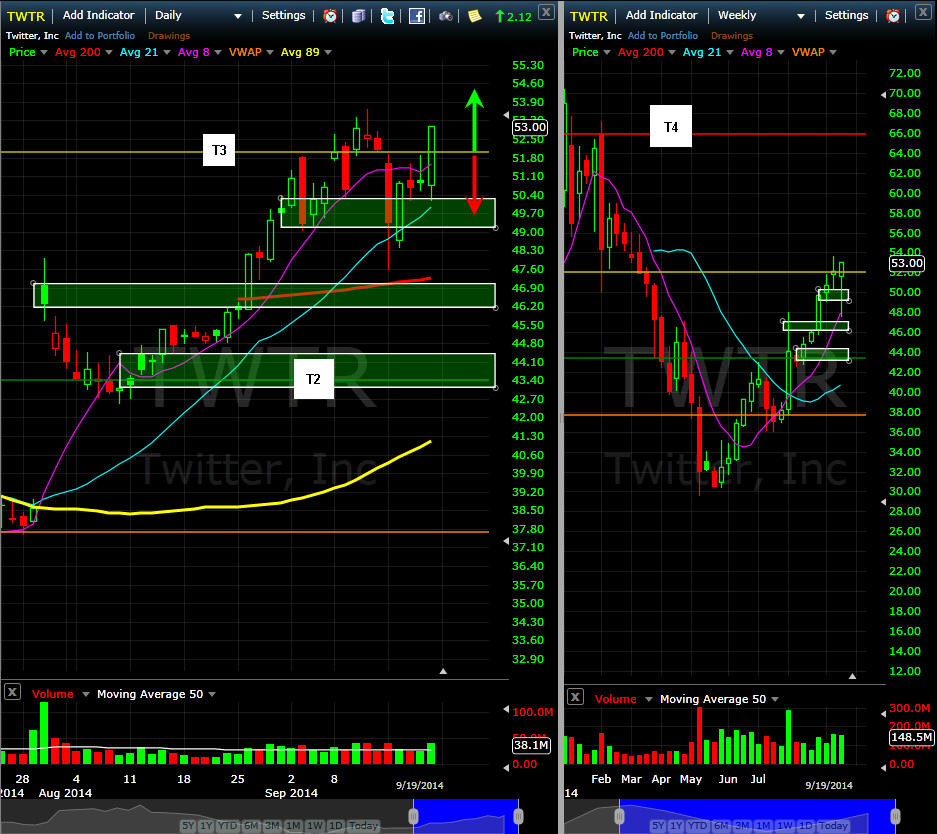This screenshot has height=834, width=937.
Task: Click Add to Portfolio on the Daily chart
Action: 100,36
